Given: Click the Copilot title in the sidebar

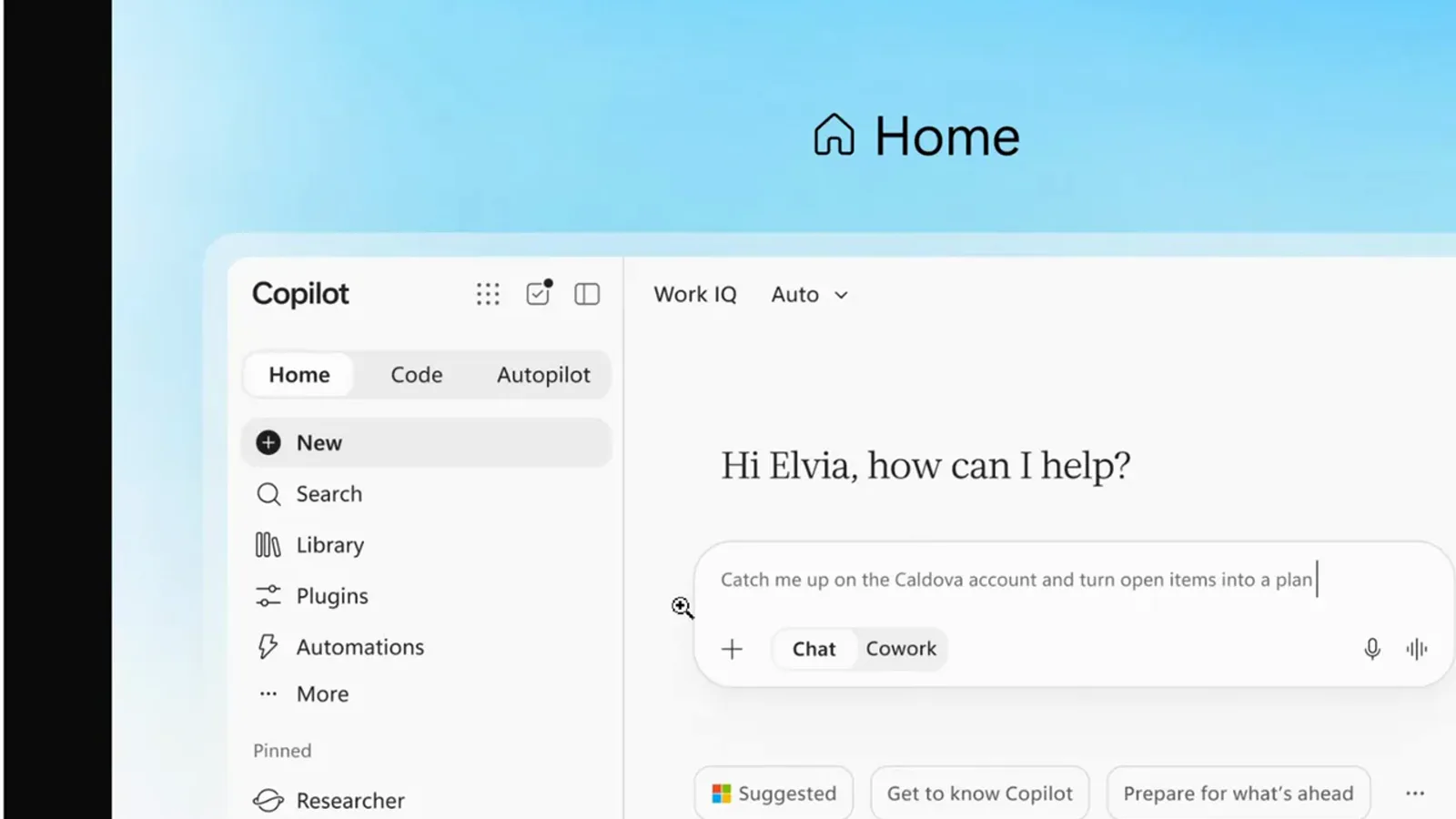Looking at the screenshot, I should tap(300, 294).
